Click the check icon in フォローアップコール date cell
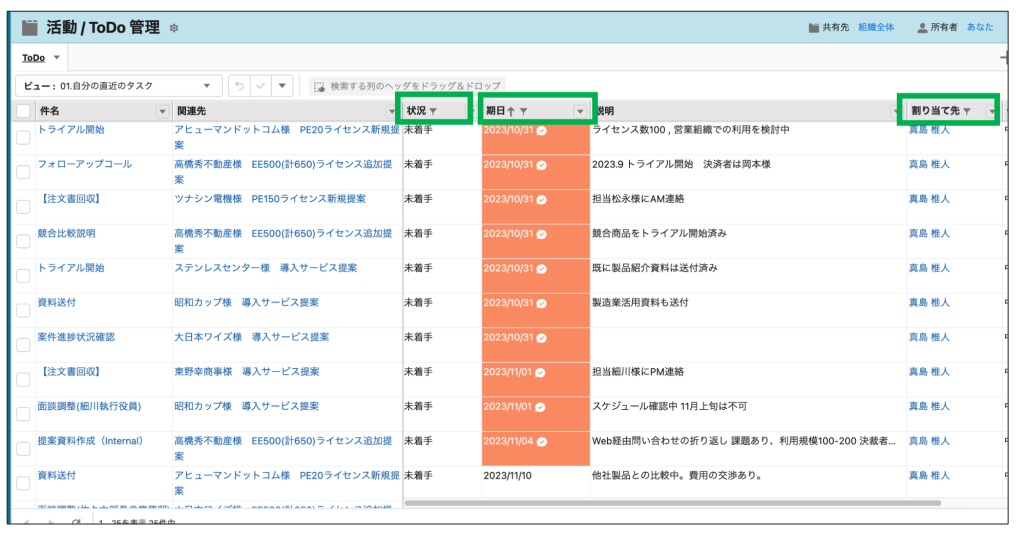This screenshot has width=1024, height=533. point(541,165)
